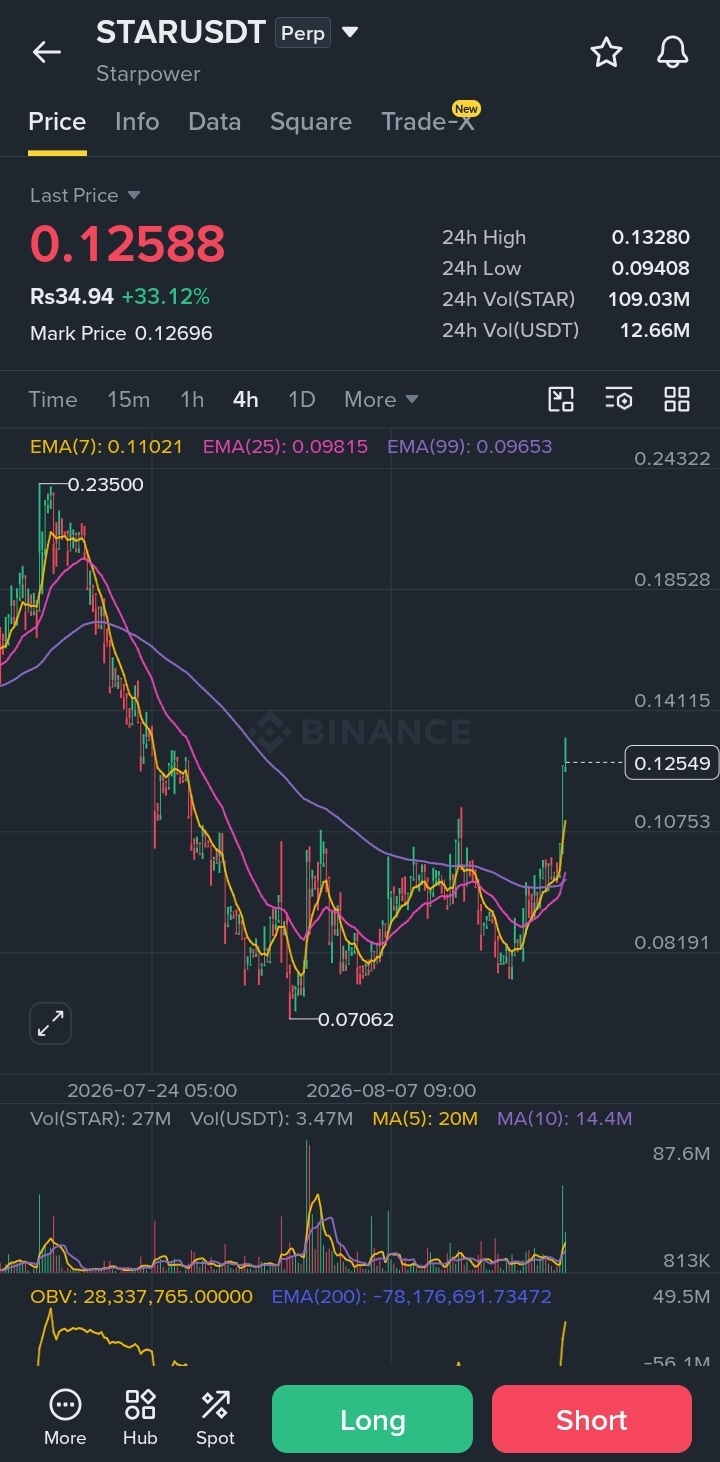Tap the green Long button

tap(372, 1419)
